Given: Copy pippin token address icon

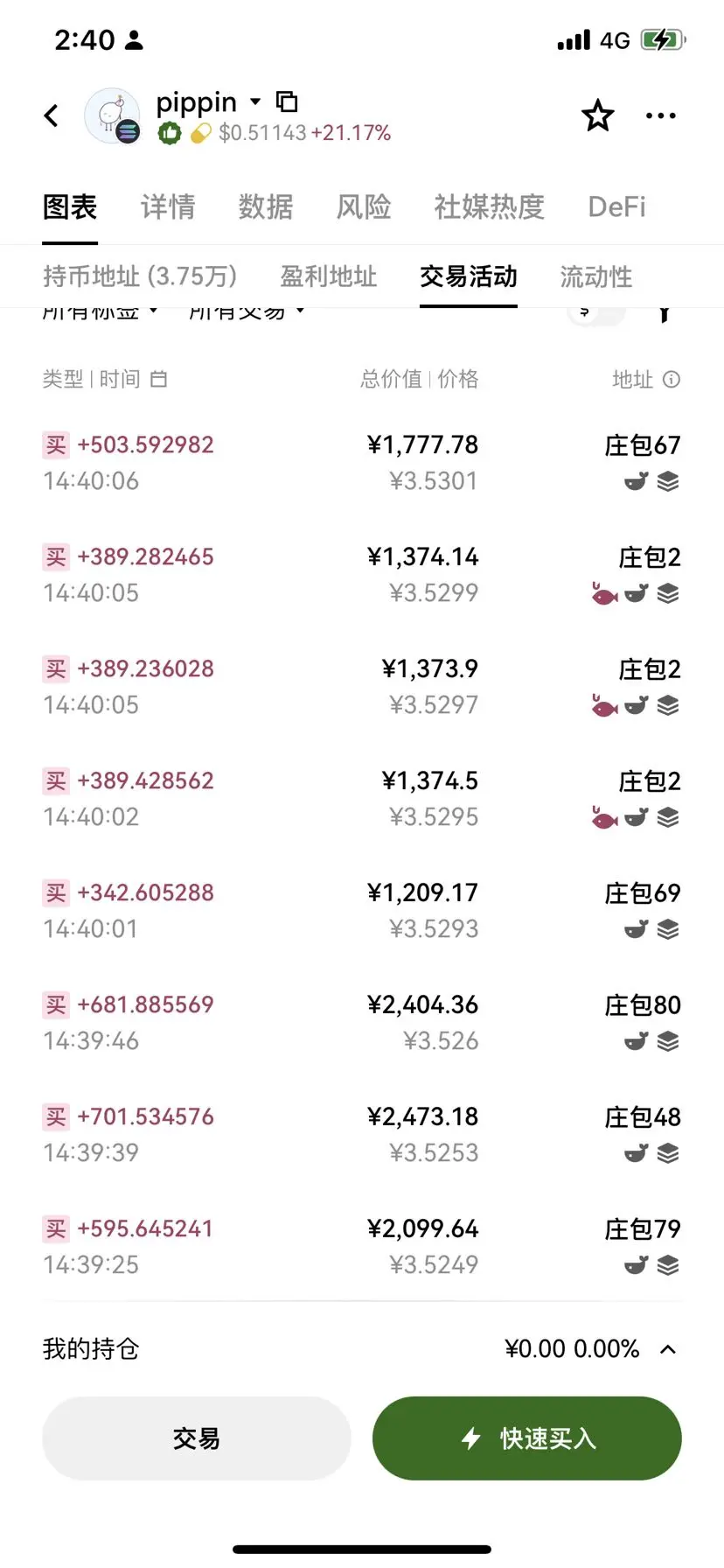Looking at the screenshot, I should tap(287, 101).
